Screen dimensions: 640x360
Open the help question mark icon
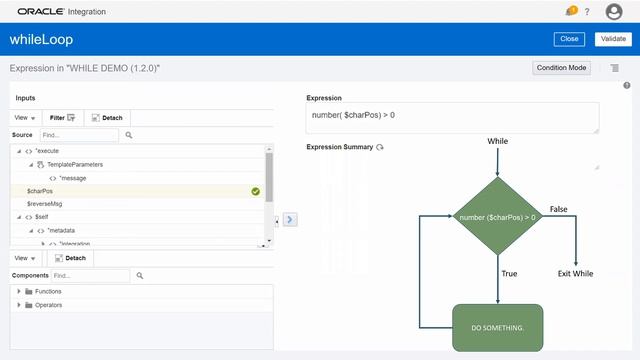[x=587, y=12]
